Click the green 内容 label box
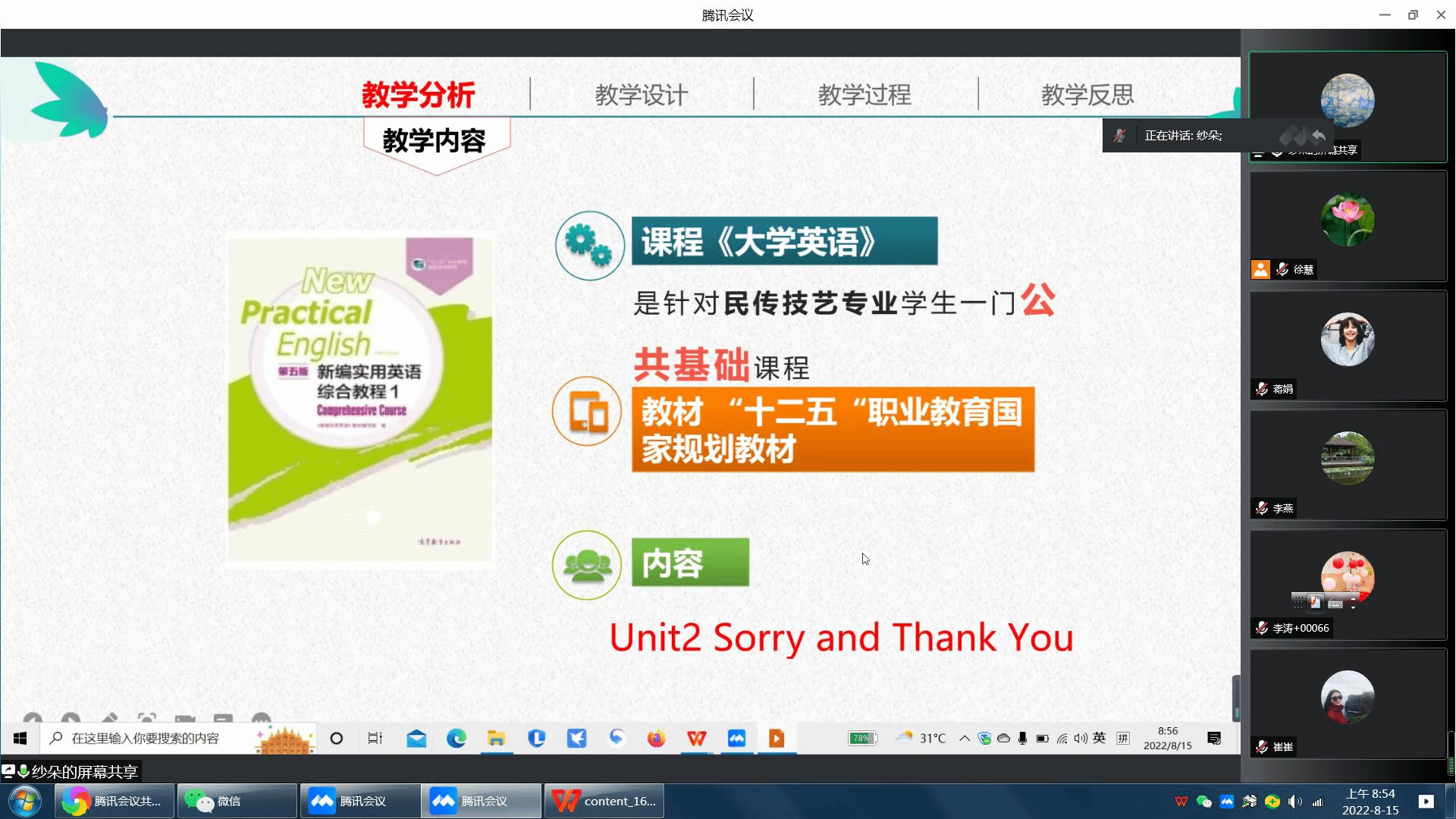1456x819 pixels. click(x=690, y=563)
